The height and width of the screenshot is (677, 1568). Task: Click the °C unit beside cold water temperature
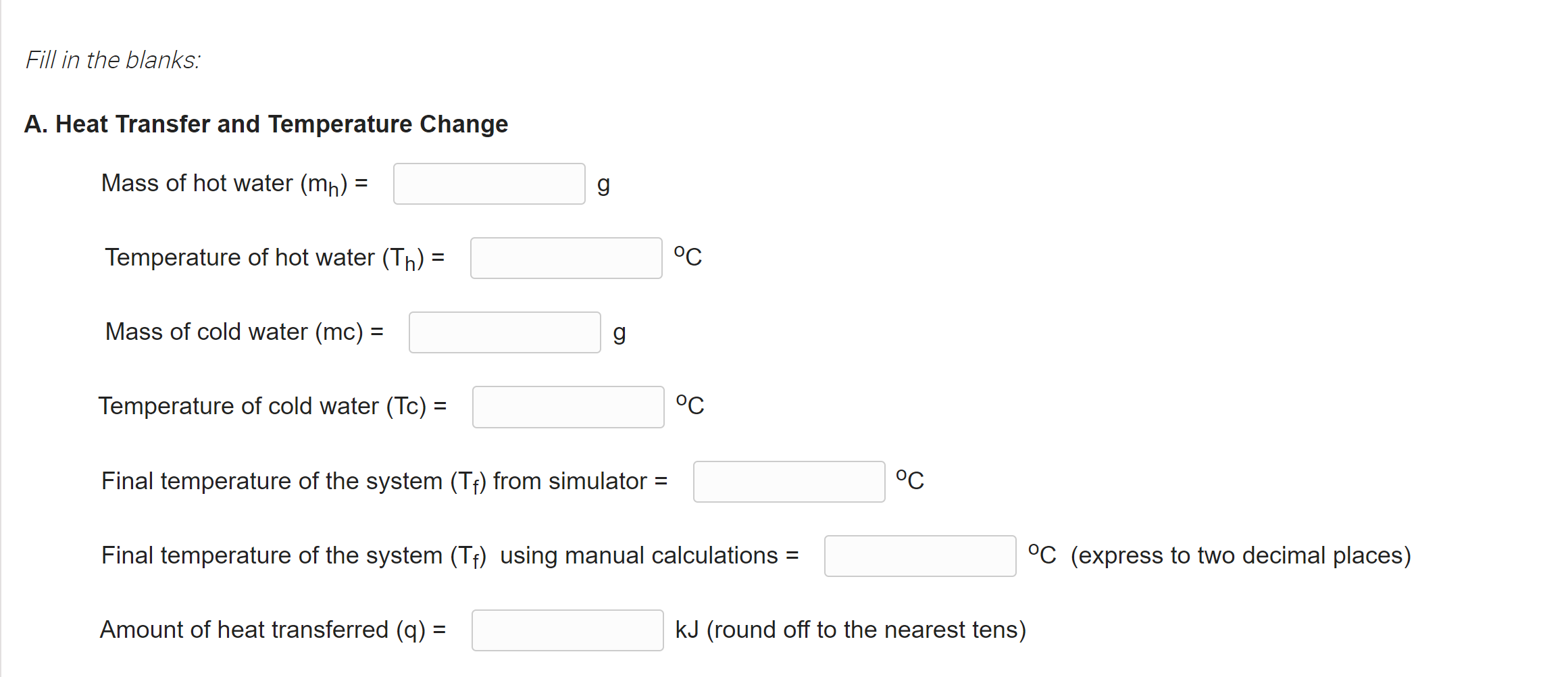point(690,405)
